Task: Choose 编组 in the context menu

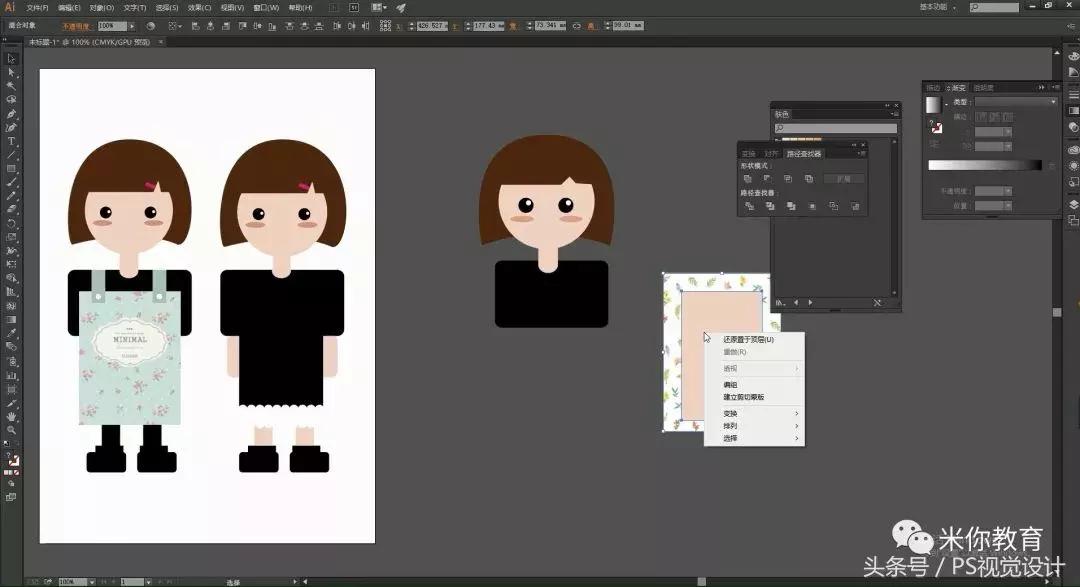Action: point(730,385)
